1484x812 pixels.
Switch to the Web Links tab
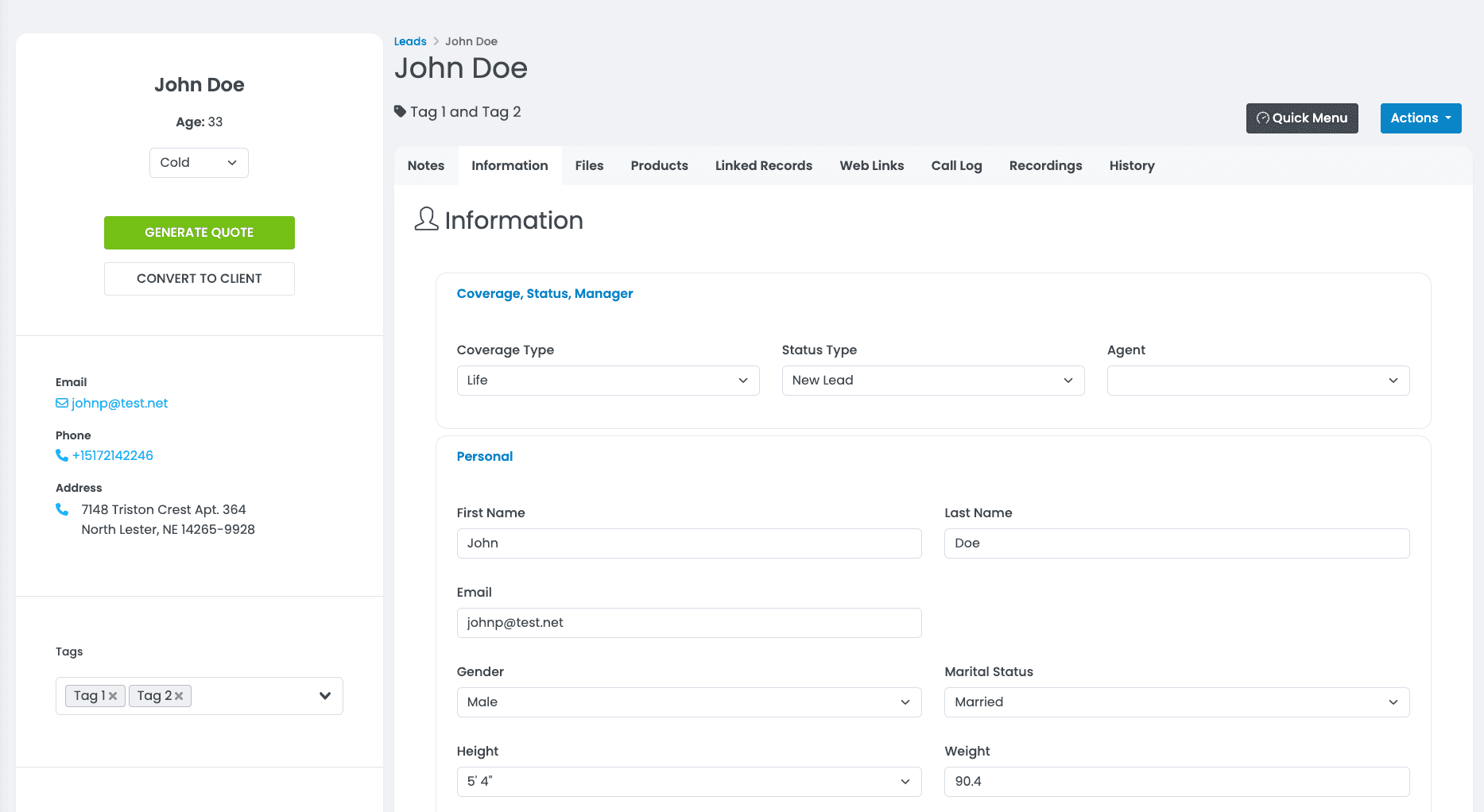[x=872, y=165]
